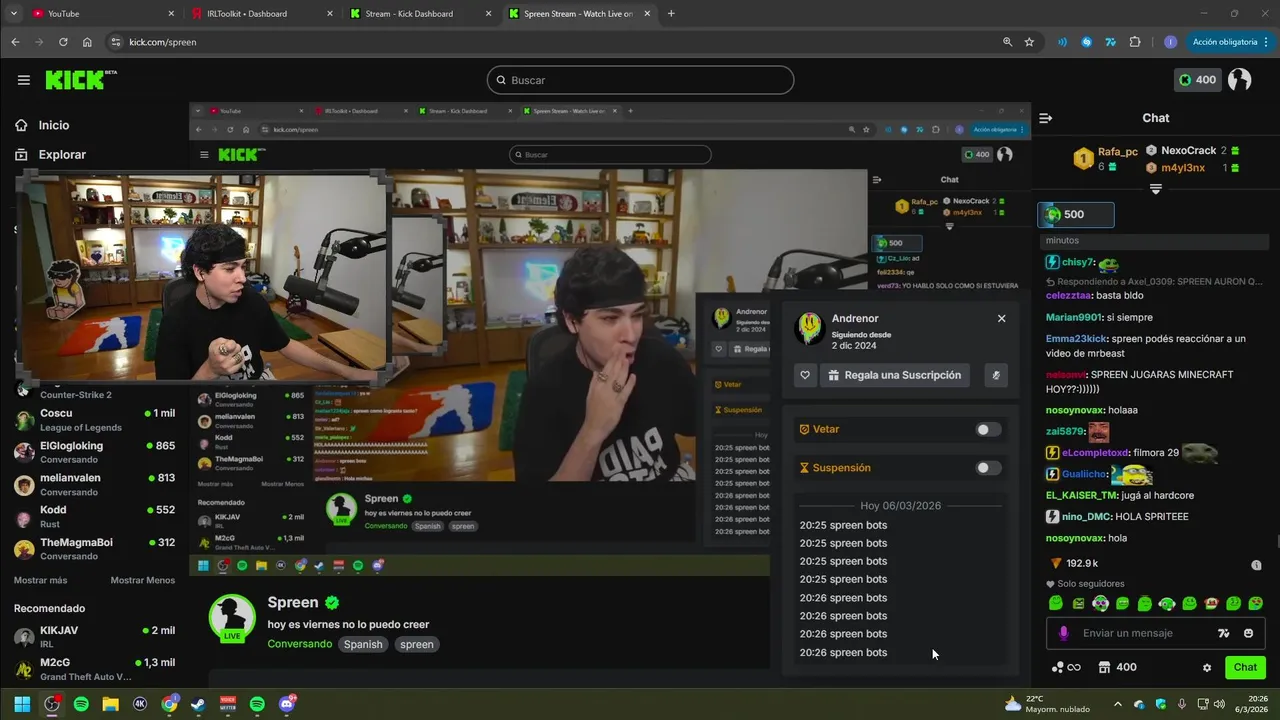Open the shop icon next to 400
Image resolution: width=1280 pixels, height=720 pixels.
pos(1104,667)
